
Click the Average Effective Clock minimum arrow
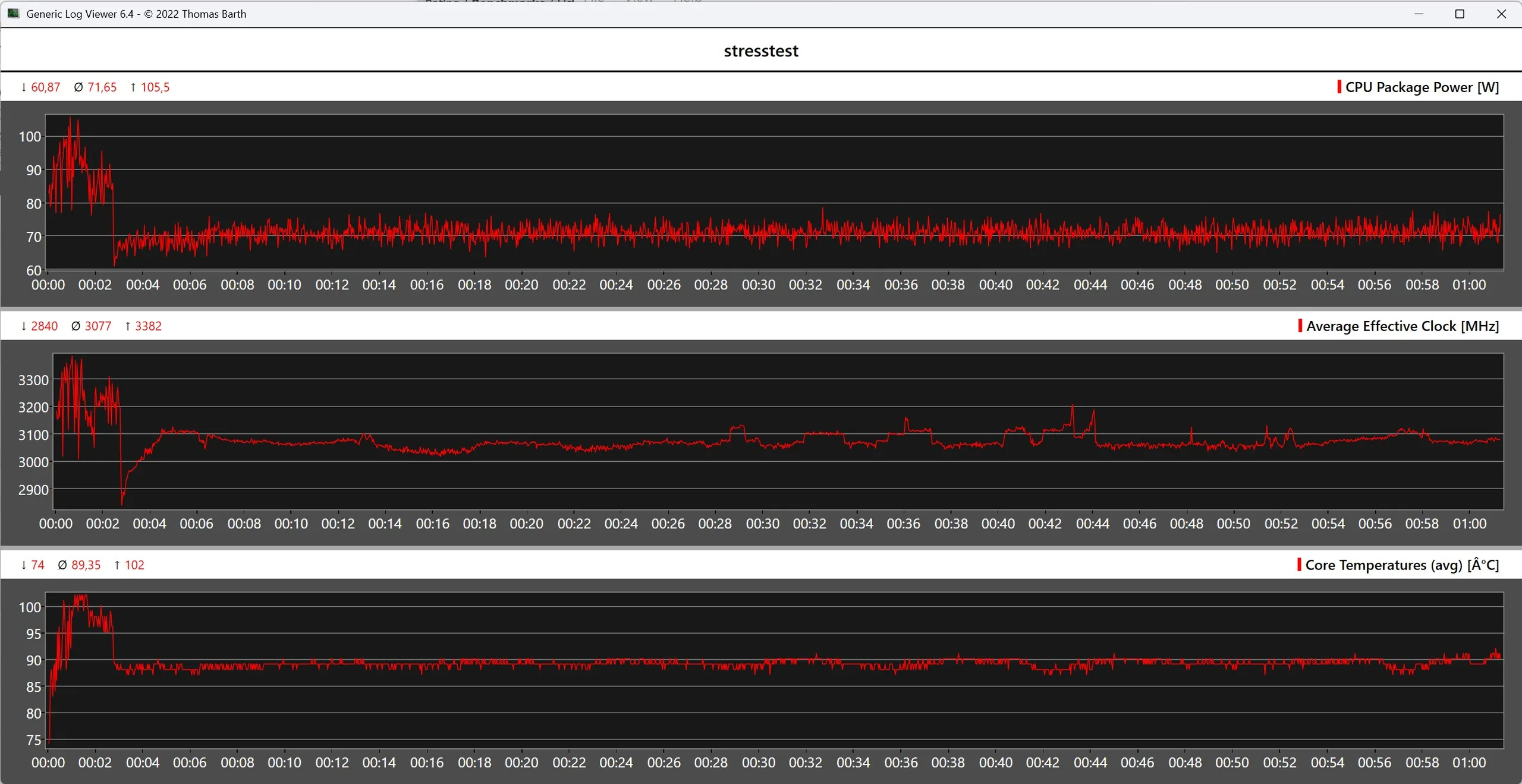pos(24,326)
